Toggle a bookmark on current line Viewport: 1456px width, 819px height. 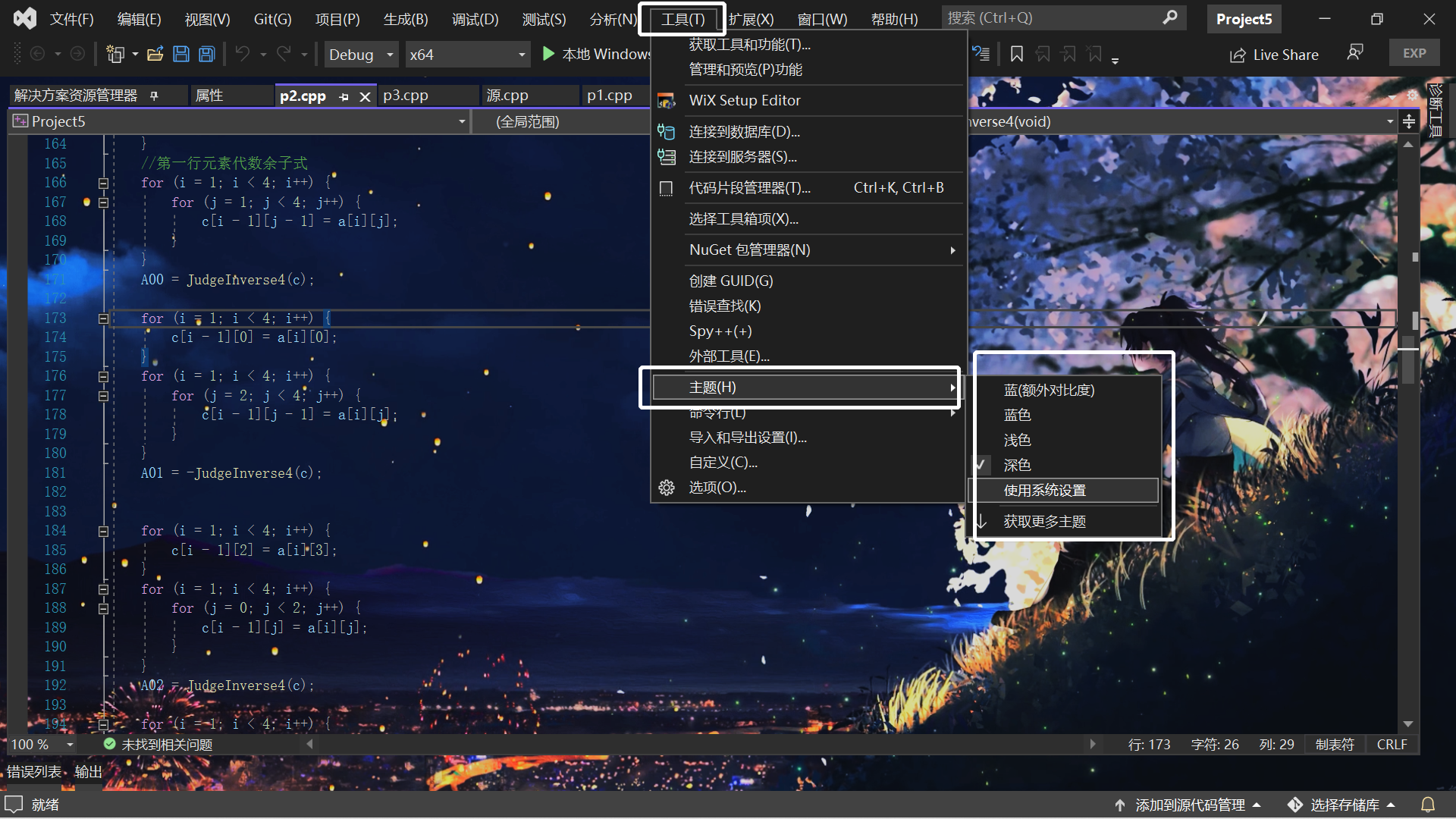[1017, 54]
